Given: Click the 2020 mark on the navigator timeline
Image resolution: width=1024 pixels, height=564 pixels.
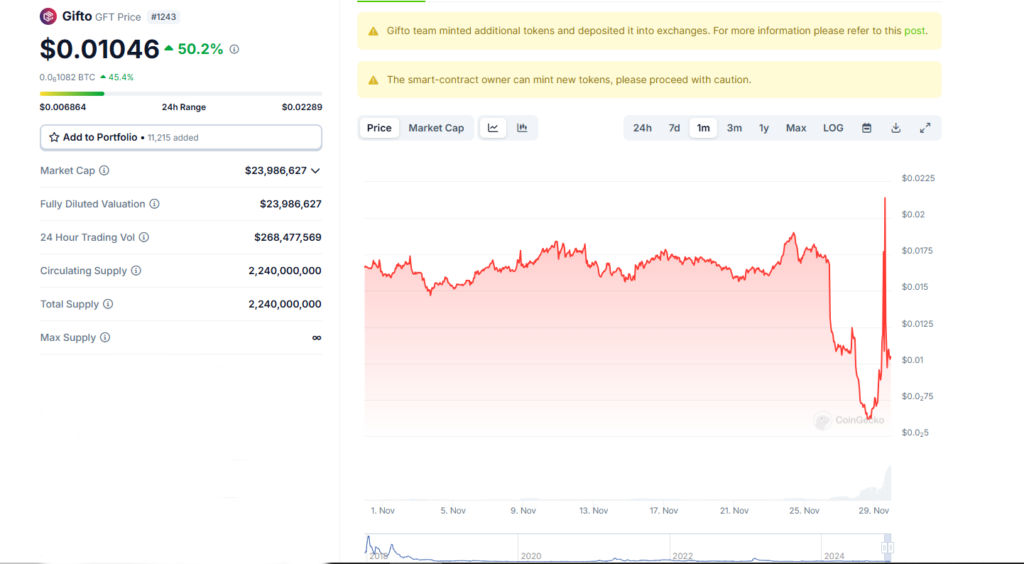Looking at the screenshot, I should (531, 556).
